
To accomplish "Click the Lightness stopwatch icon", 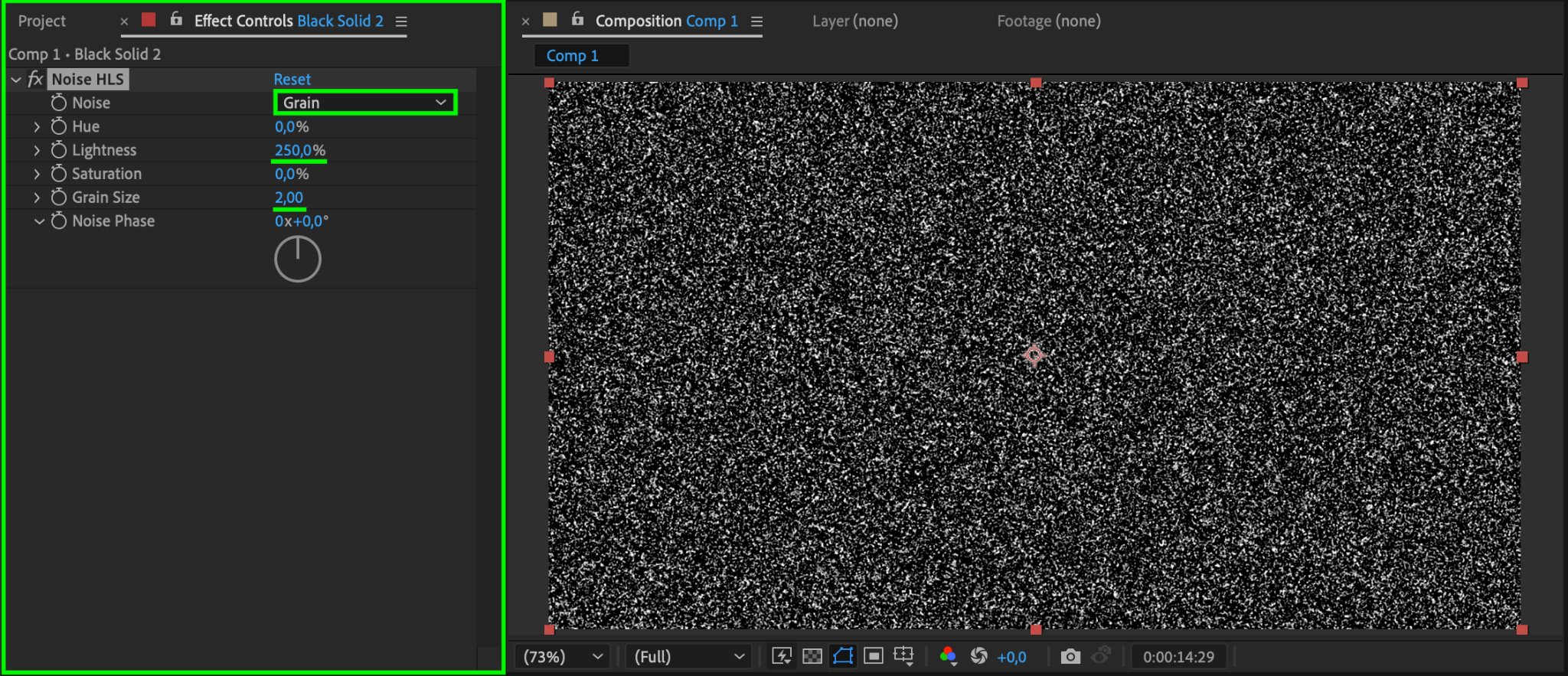I will [x=59, y=149].
